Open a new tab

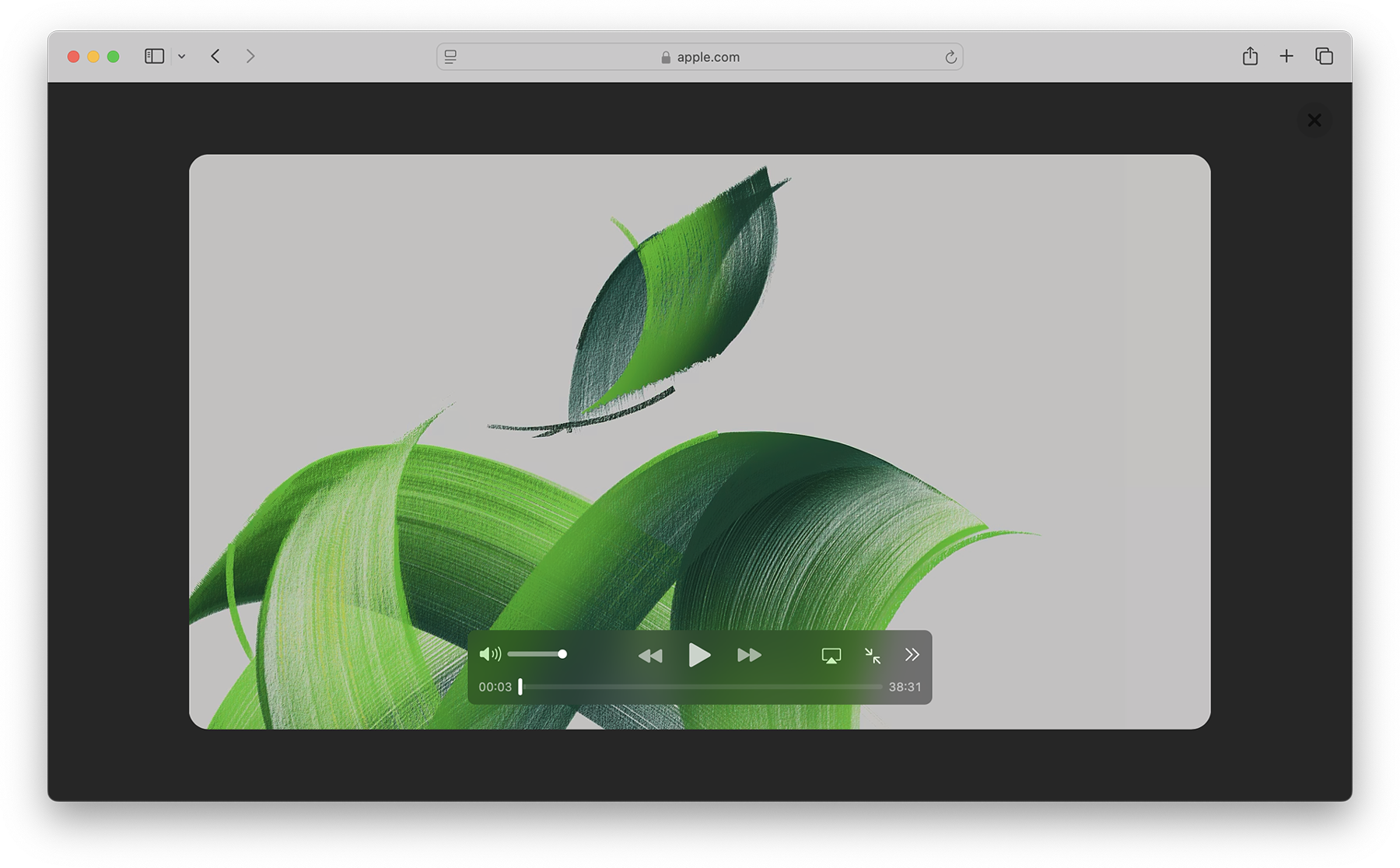(x=1286, y=56)
